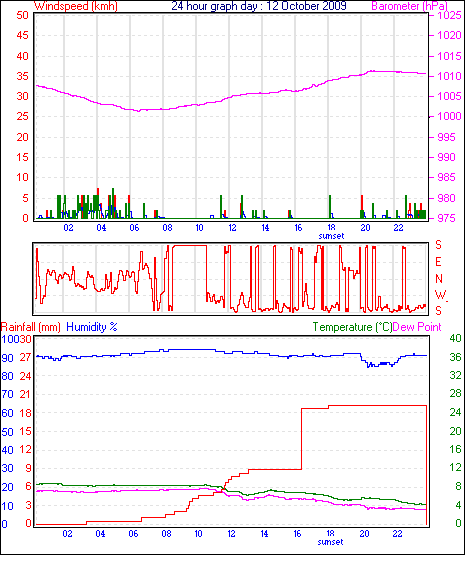Viewport: 466px width, 566px height.
Task: Click the W wind direction label
Action: [x=440, y=295]
